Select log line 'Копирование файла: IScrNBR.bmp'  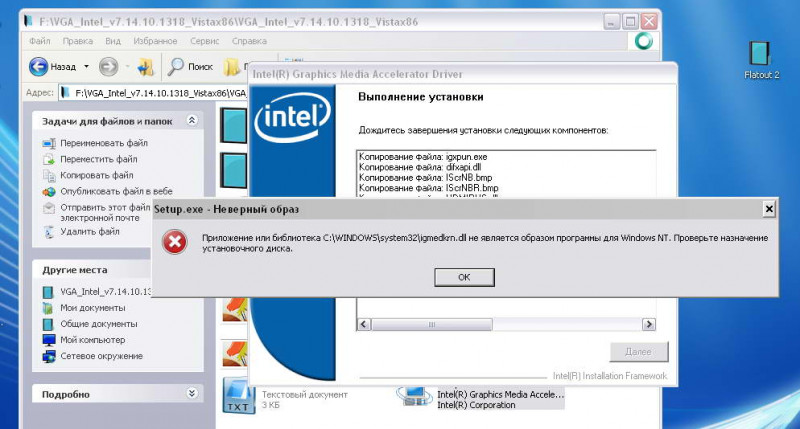click(x=429, y=188)
